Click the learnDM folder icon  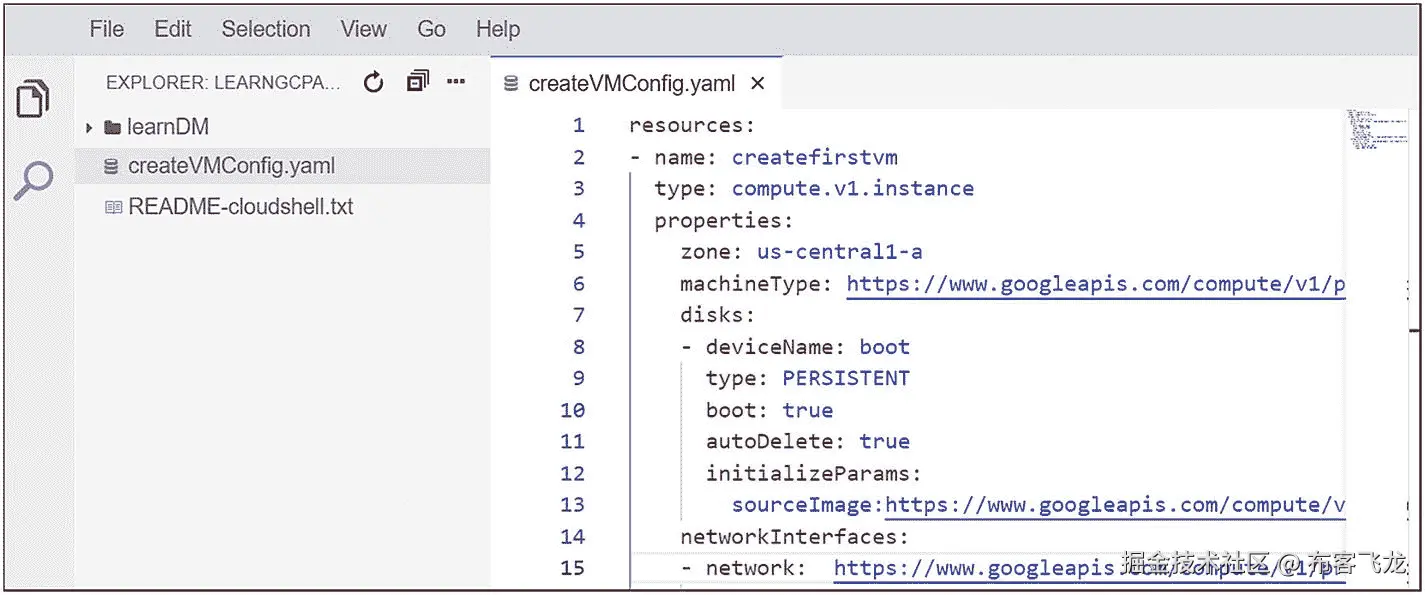pyautogui.click(x=112, y=128)
